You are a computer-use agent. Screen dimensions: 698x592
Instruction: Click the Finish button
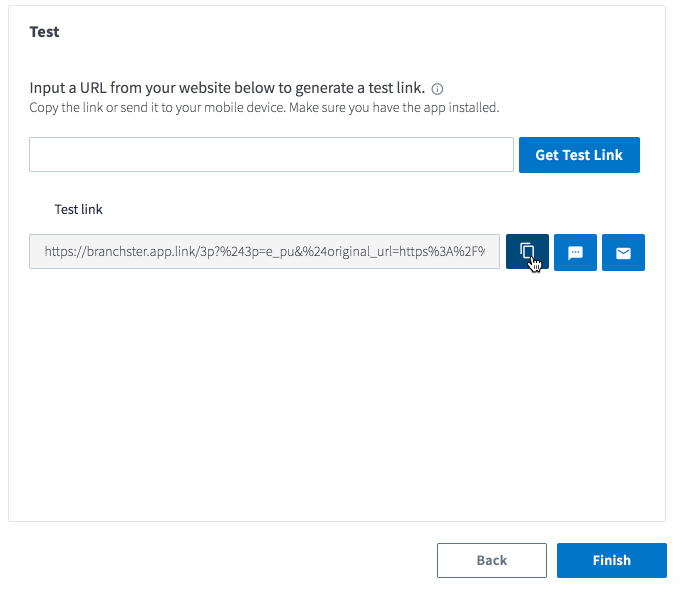(x=612, y=560)
